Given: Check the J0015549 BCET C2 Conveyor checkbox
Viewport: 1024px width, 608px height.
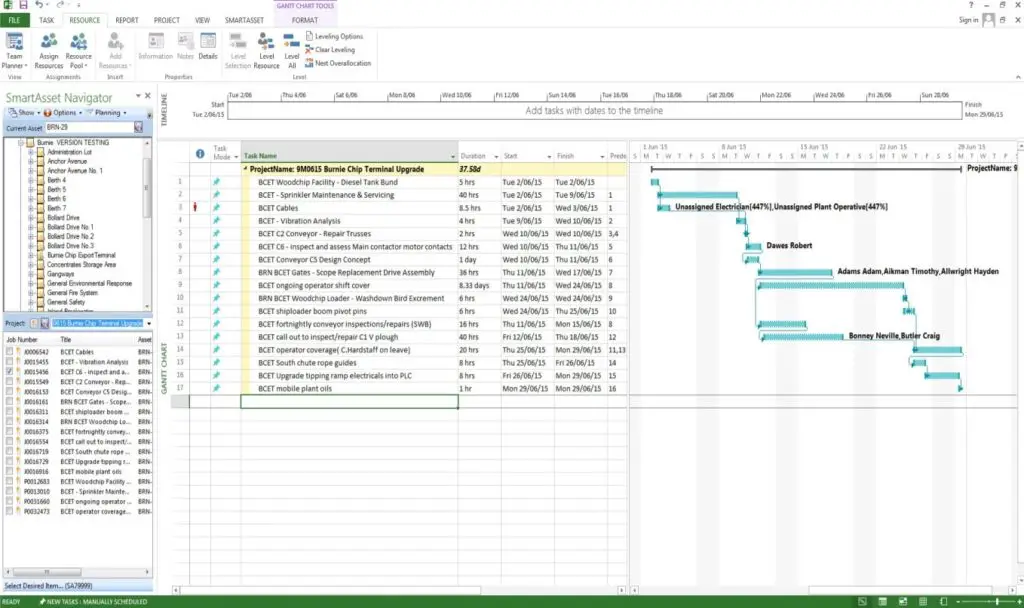Looking at the screenshot, I should pos(9,381).
